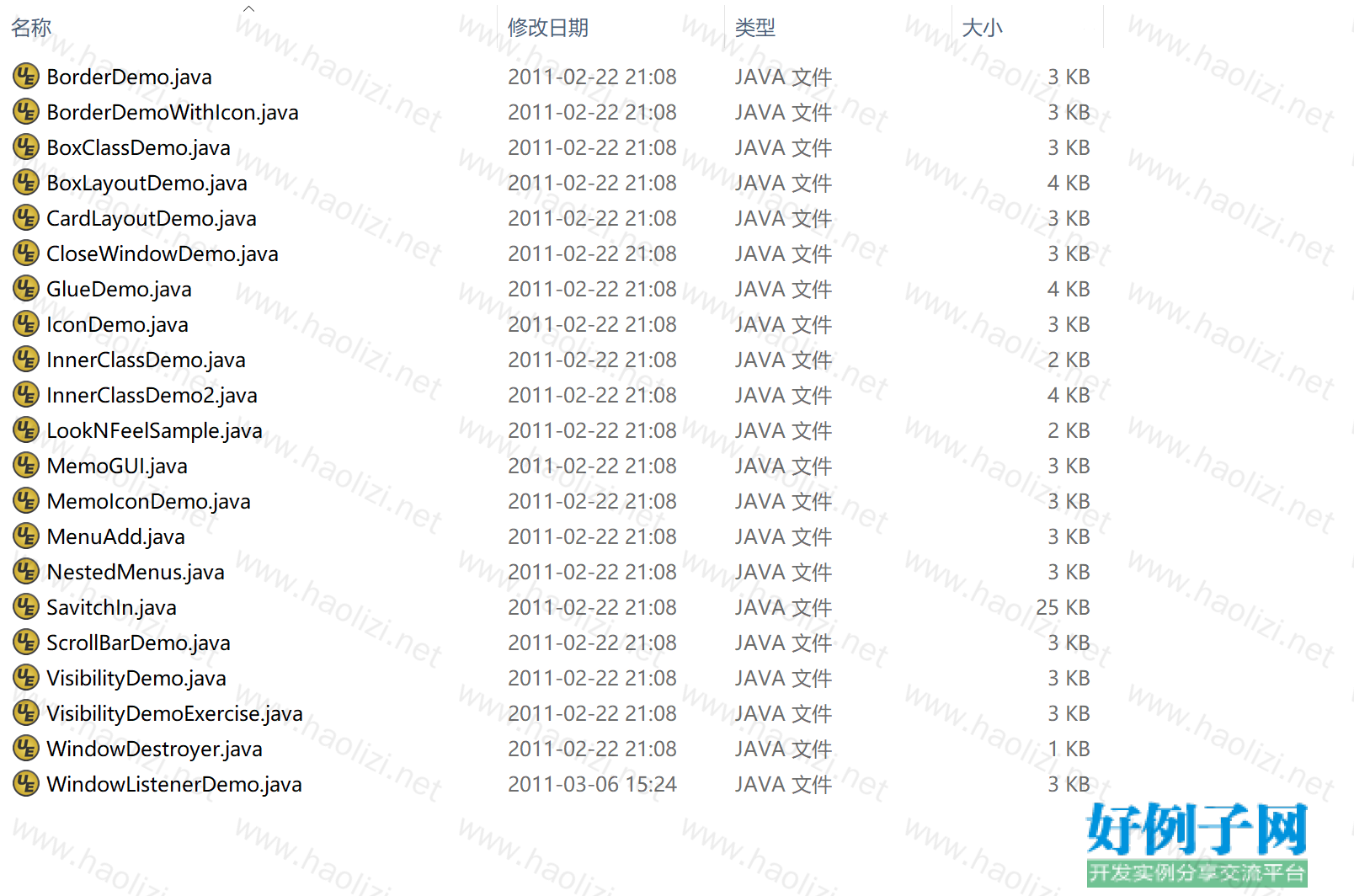Screen dimensions: 1354x896
Task: Select the VisibilityDemoExercise.java file name
Action: click(x=174, y=713)
